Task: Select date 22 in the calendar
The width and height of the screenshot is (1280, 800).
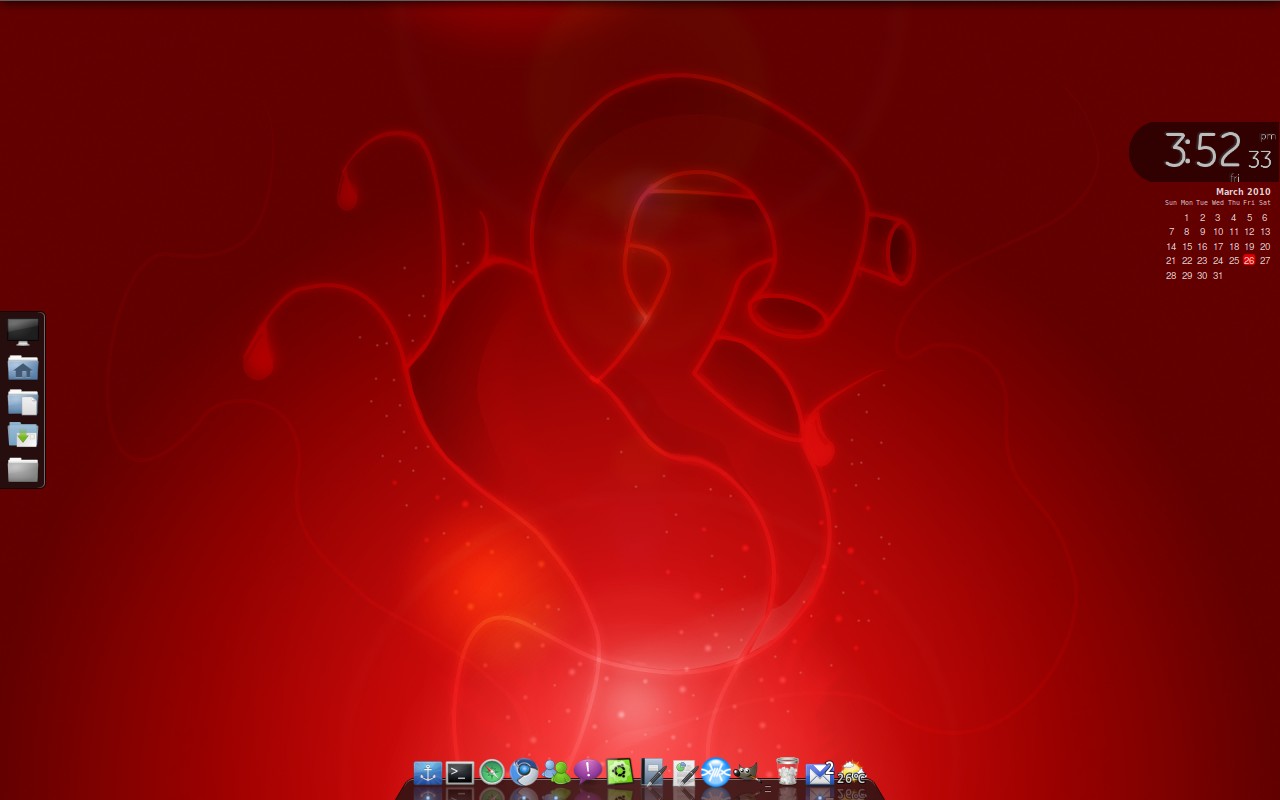Action: point(1187,260)
